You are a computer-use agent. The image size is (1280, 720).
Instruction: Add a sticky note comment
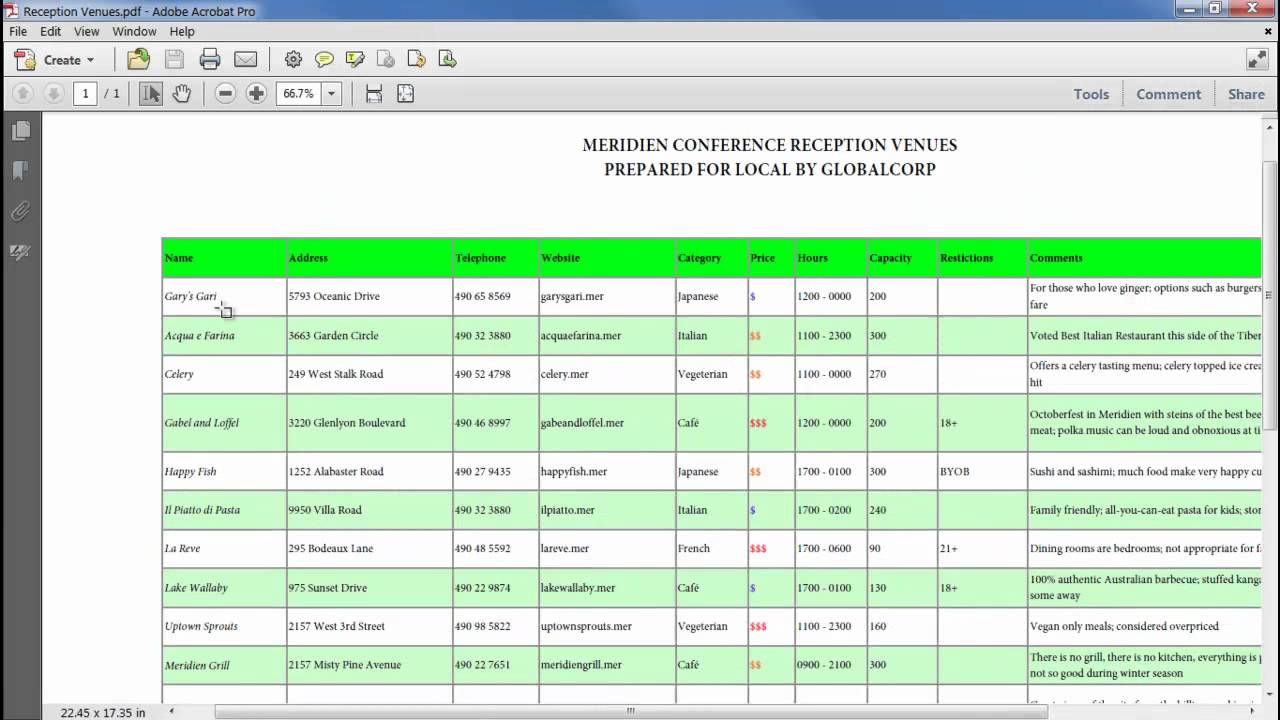coord(324,60)
